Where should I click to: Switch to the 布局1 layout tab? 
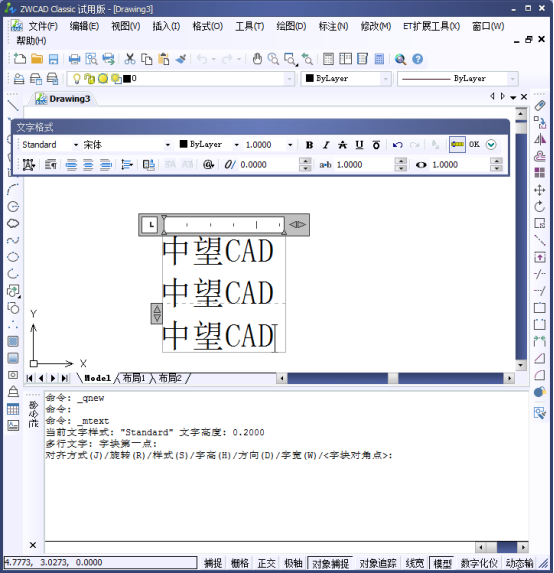(x=134, y=378)
